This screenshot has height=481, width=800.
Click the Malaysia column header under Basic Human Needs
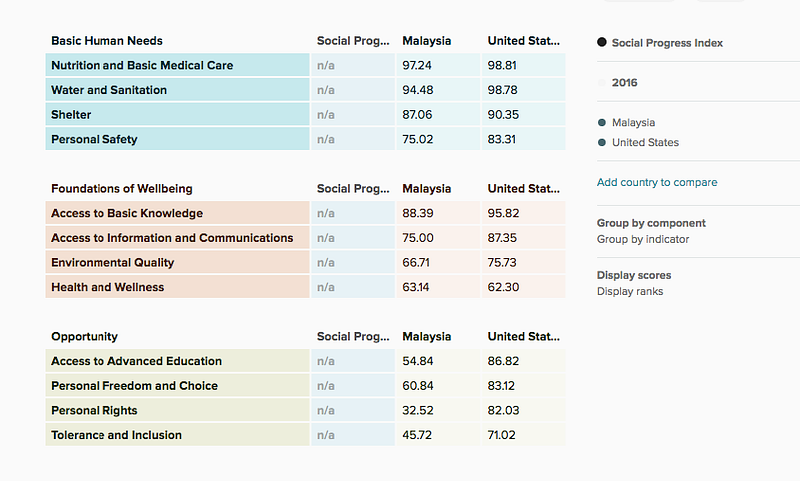[x=427, y=41]
